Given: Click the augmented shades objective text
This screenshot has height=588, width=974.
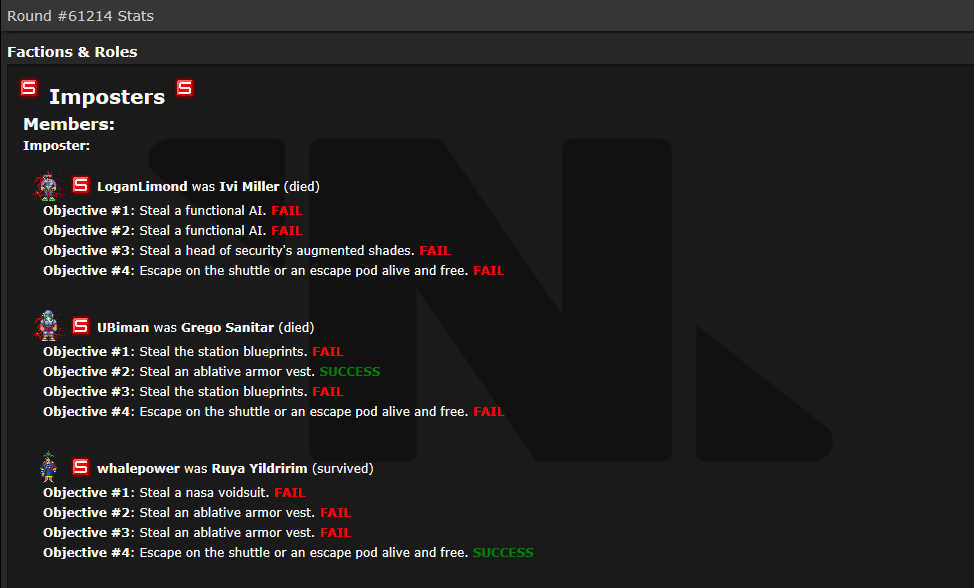Looking at the screenshot, I should pos(277,251).
